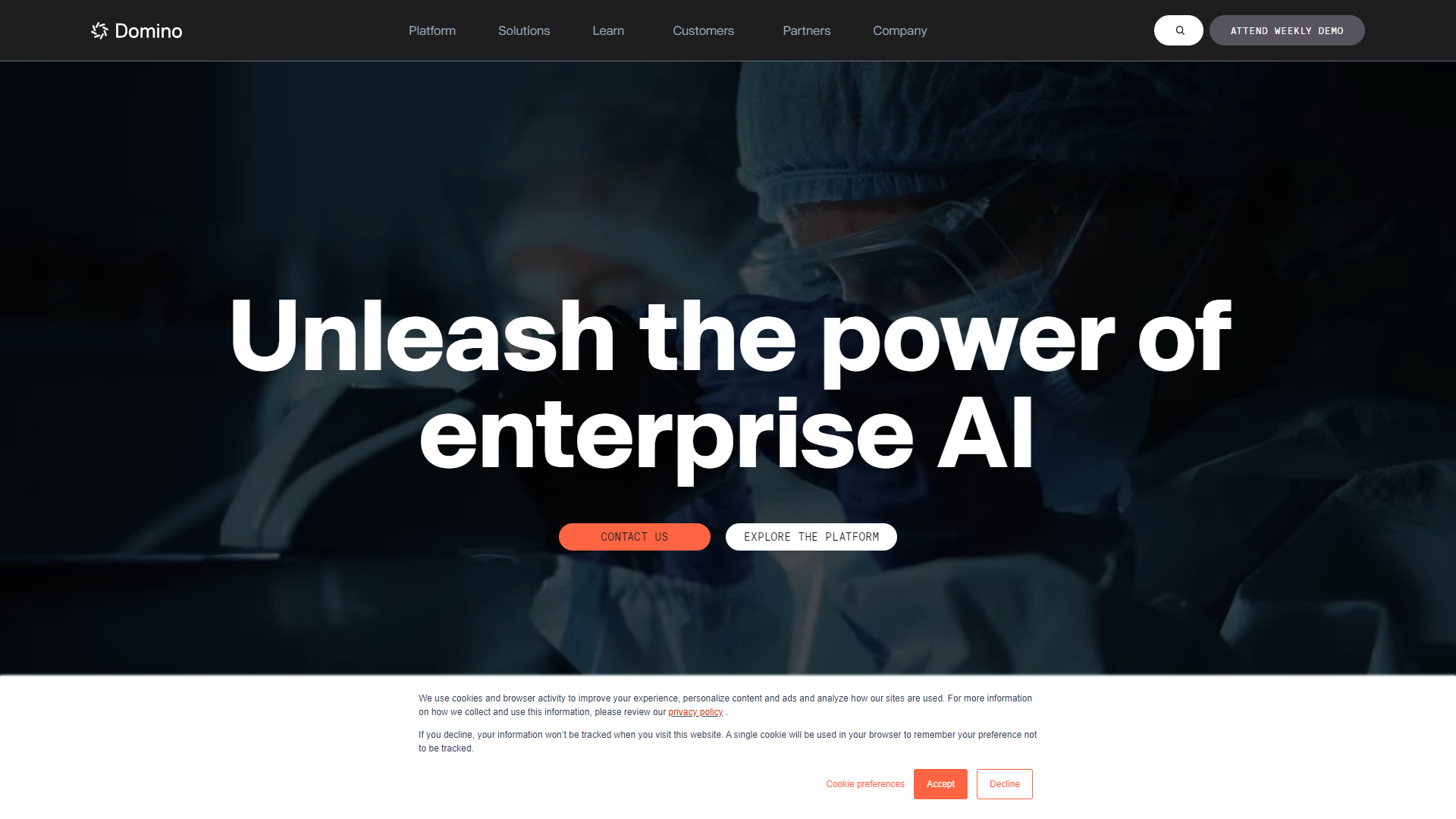Click the Domino logo icon
The height and width of the screenshot is (819, 1456).
(x=99, y=29)
